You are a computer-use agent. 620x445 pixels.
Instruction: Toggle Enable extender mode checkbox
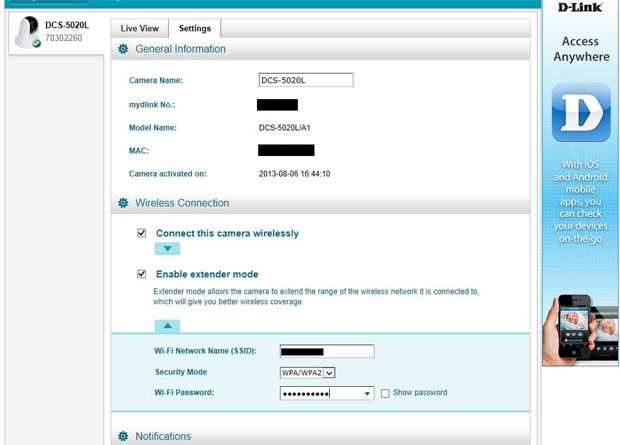click(x=141, y=274)
